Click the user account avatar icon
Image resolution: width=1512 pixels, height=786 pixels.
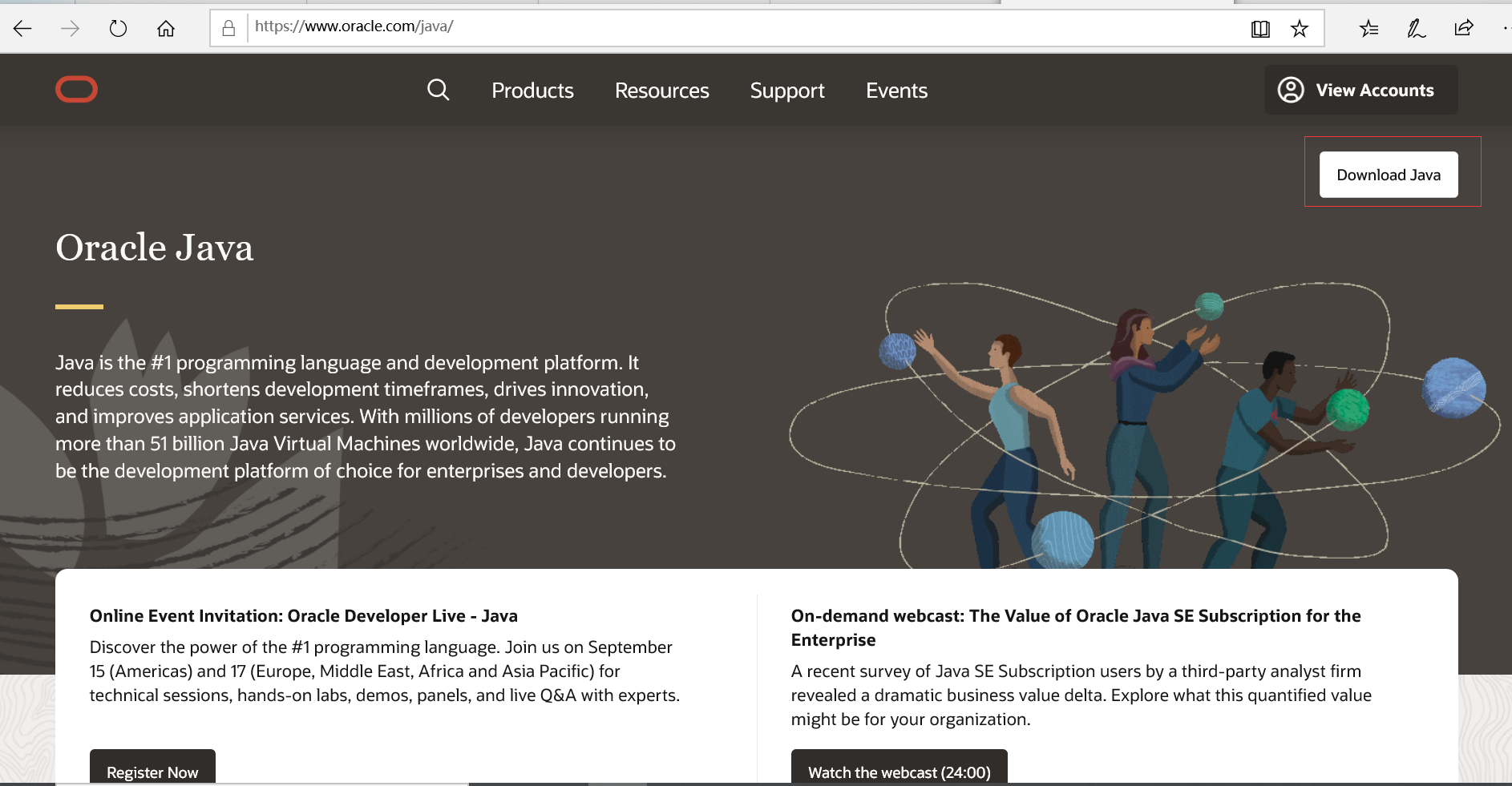coord(1291,90)
